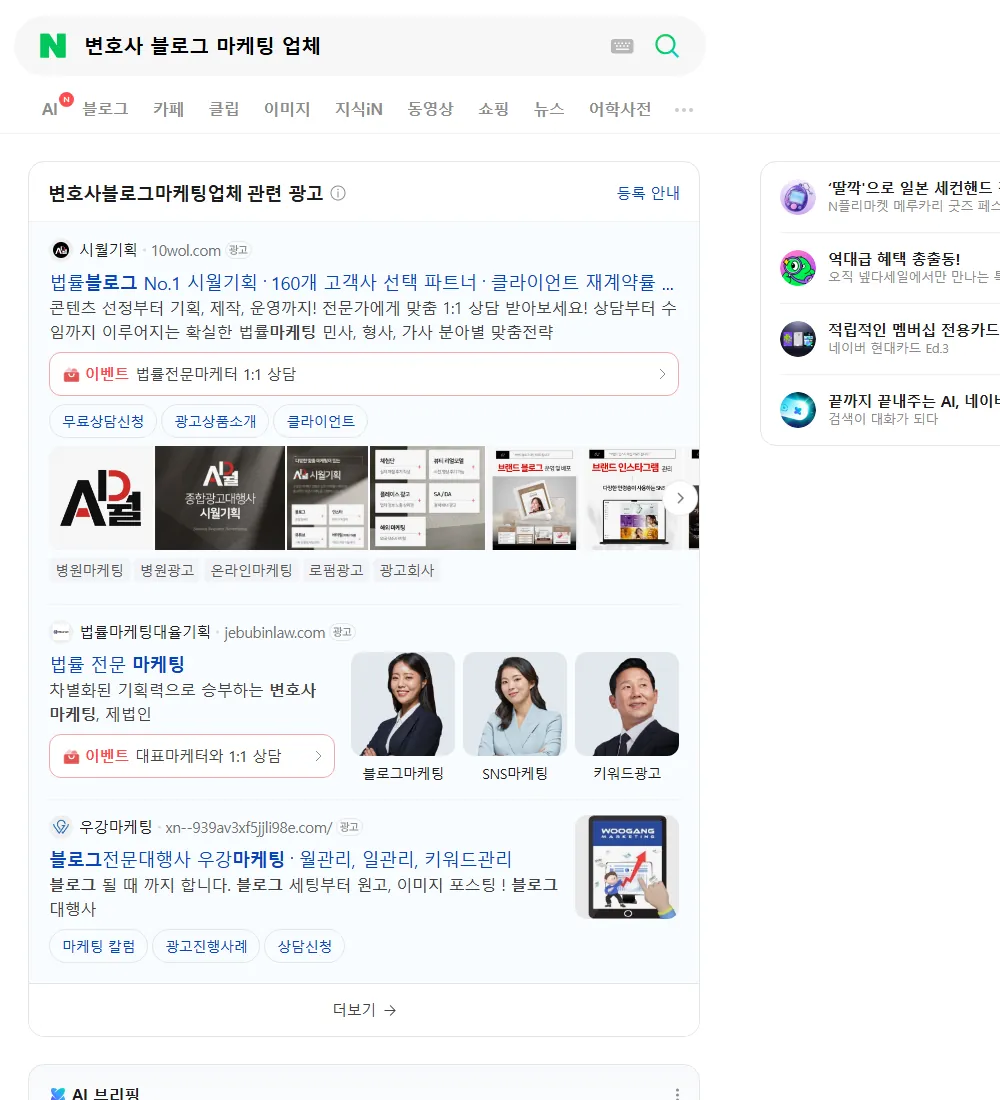This screenshot has width=1000, height=1100.
Task: Click the 마케팅 칼럼 button
Action: tap(98, 946)
